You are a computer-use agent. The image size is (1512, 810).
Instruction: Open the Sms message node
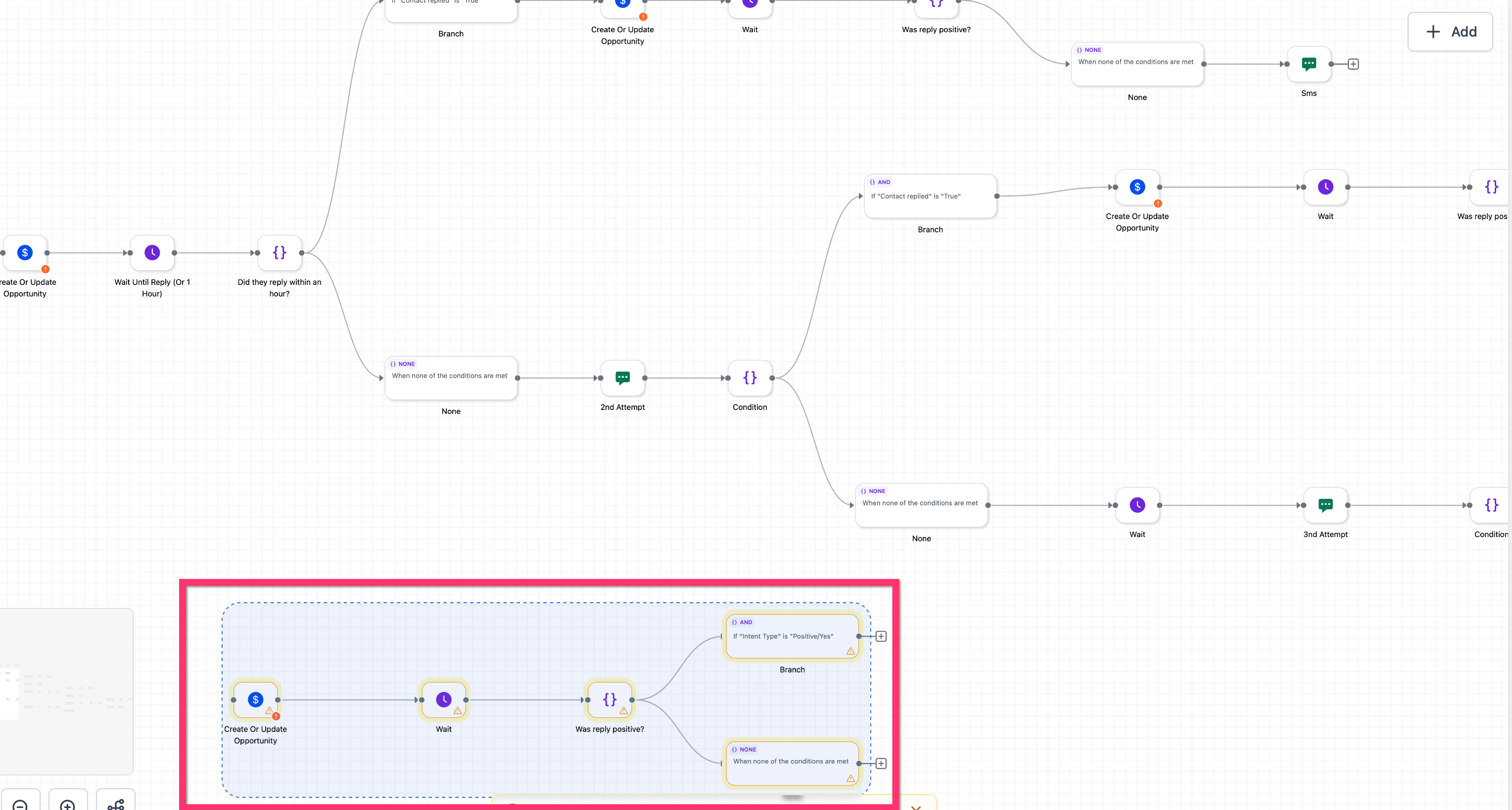click(1308, 64)
